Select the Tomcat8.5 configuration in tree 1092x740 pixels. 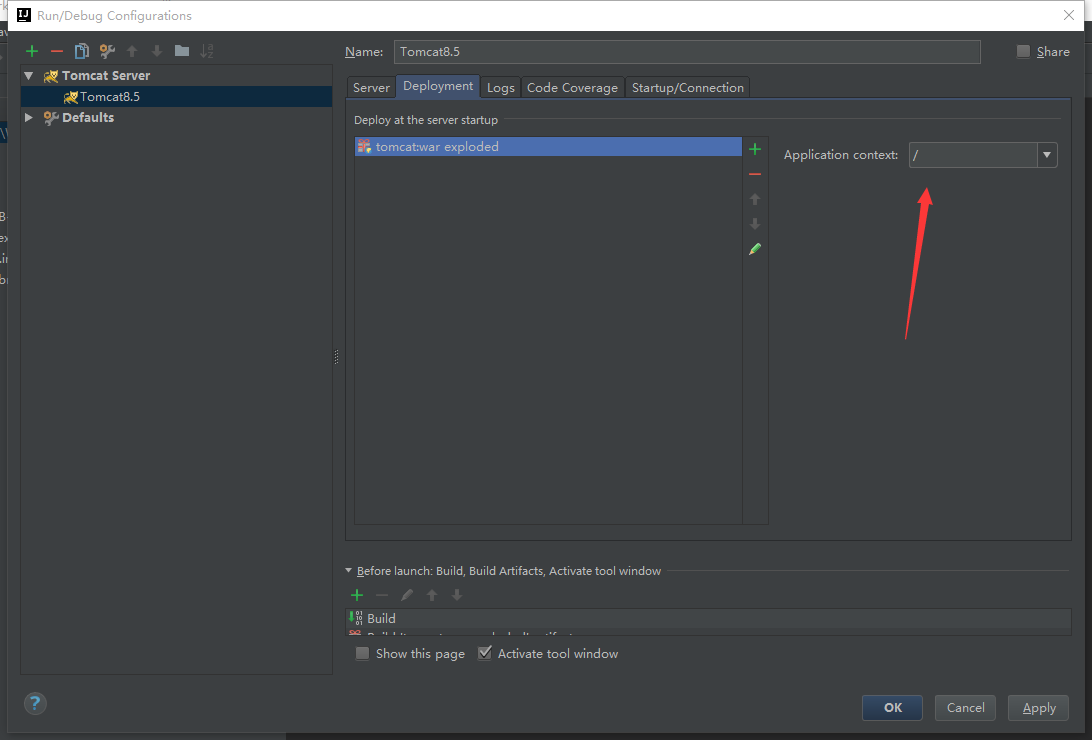tap(177, 97)
